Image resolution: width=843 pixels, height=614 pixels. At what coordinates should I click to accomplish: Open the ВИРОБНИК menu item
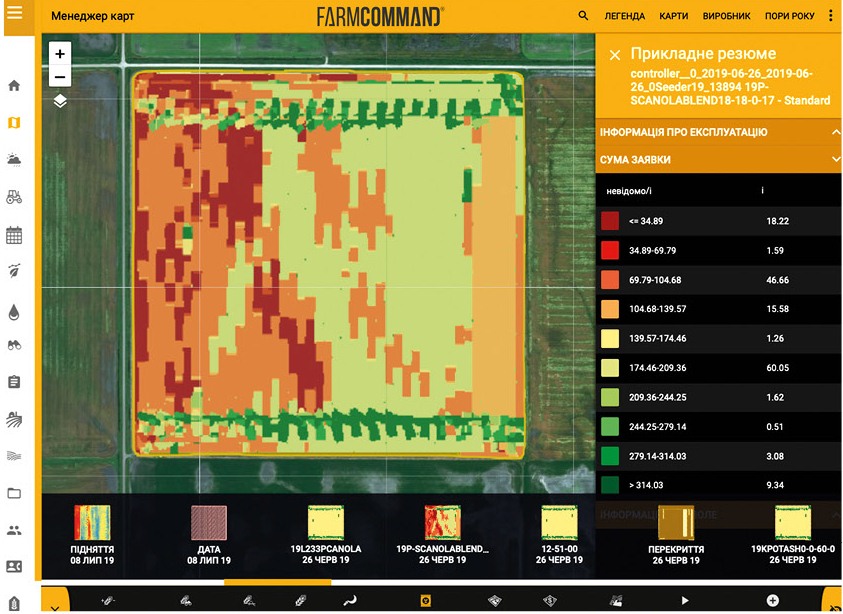tap(726, 16)
